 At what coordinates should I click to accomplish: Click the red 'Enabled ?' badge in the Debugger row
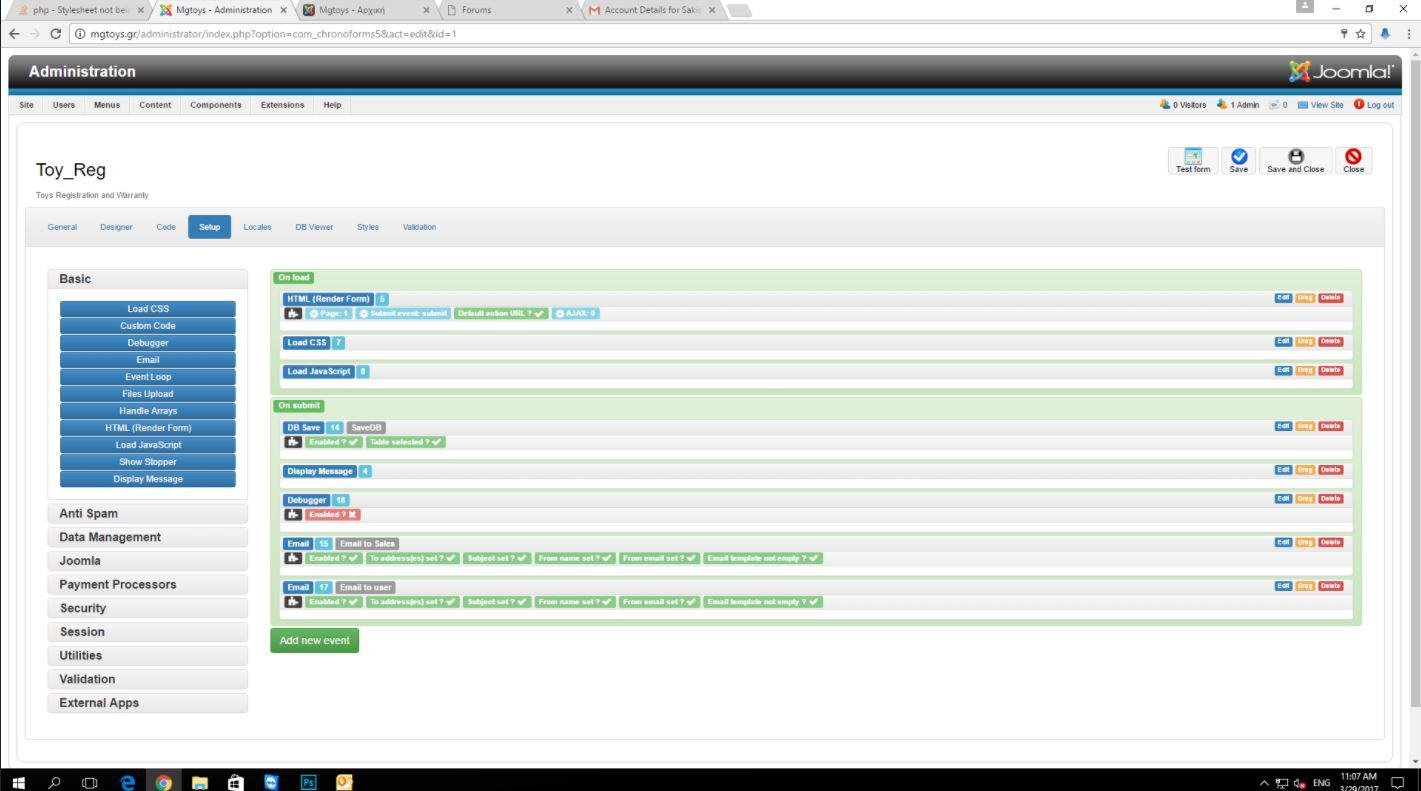[333, 514]
